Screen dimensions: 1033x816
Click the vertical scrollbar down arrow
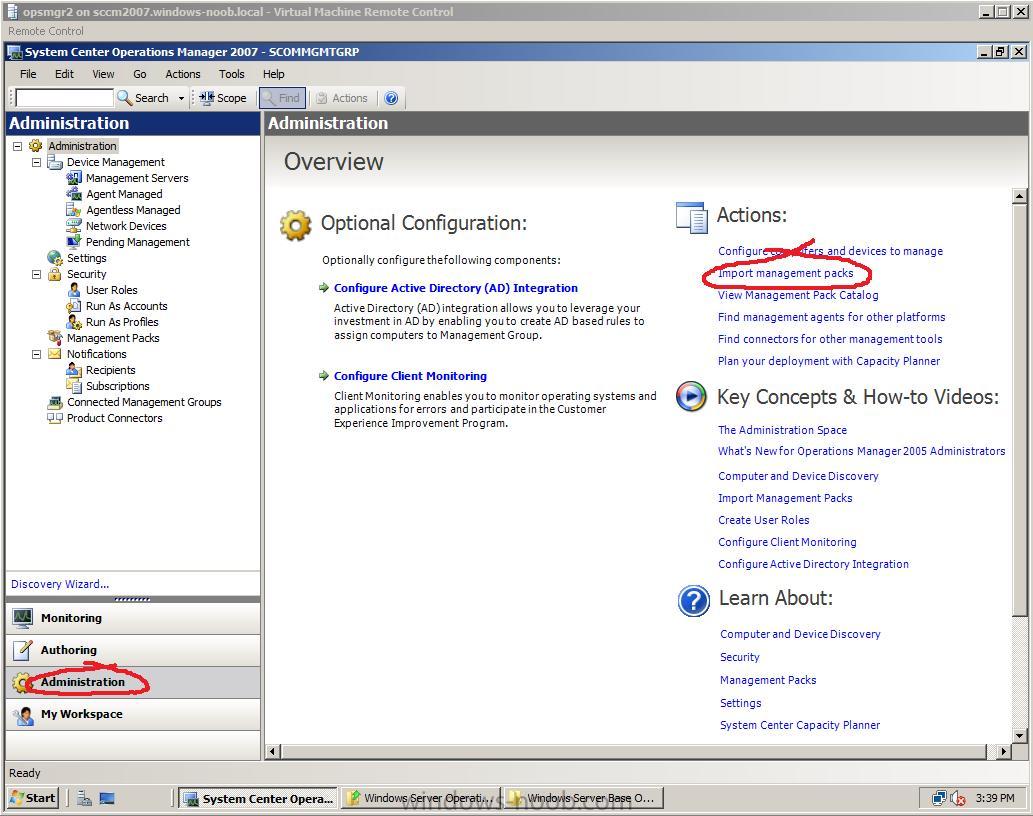(x=1019, y=735)
